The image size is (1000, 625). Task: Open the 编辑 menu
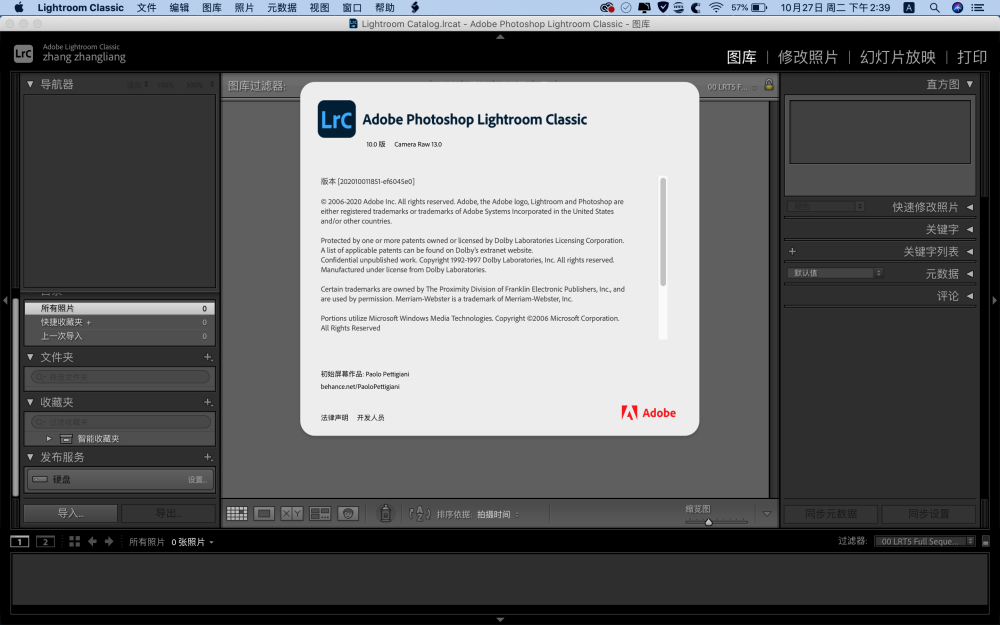tap(179, 8)
